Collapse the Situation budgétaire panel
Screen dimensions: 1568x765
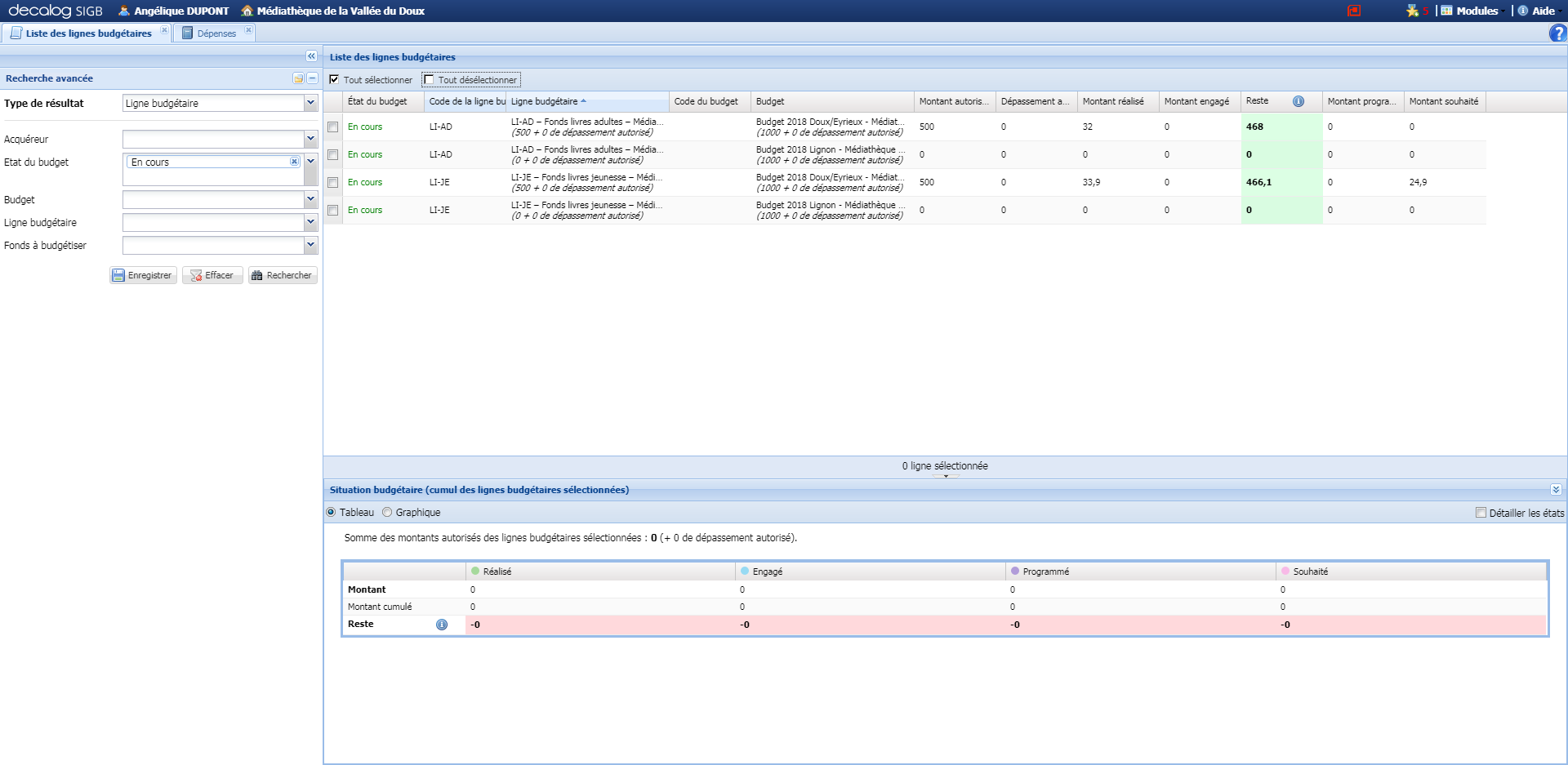point(1556,490)
